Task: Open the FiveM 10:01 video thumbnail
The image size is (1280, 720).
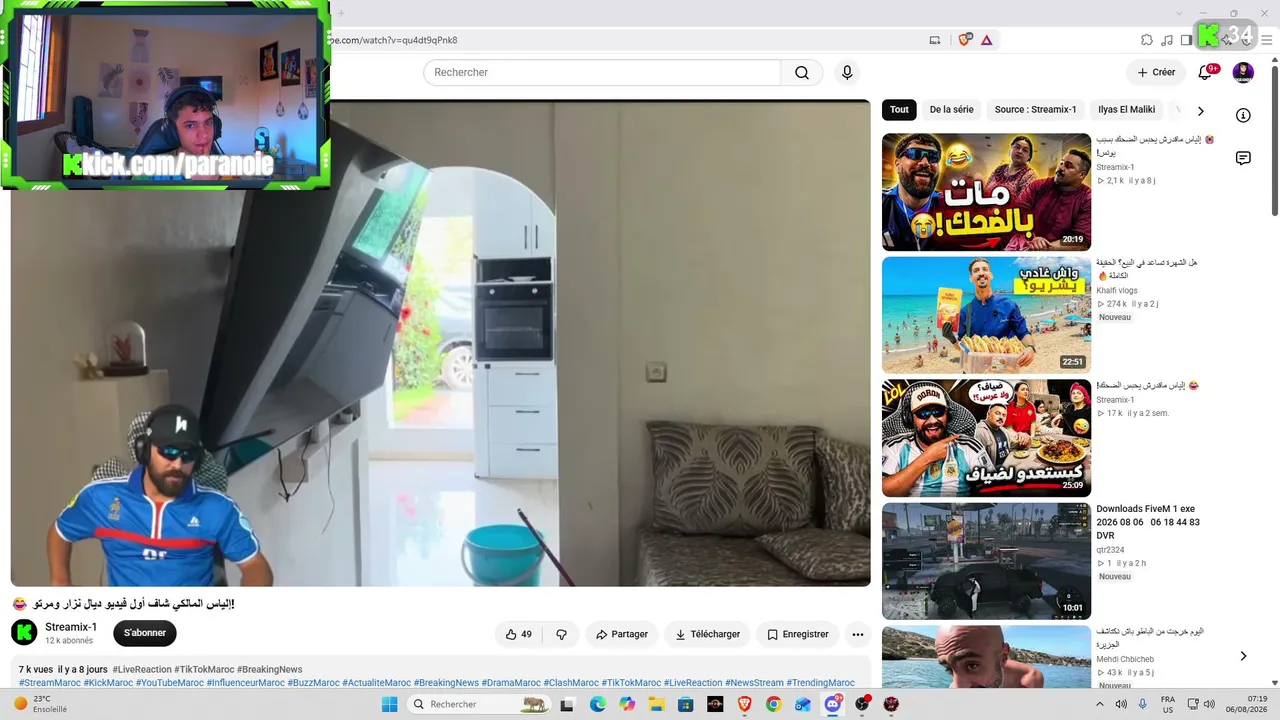Action: 986,561
